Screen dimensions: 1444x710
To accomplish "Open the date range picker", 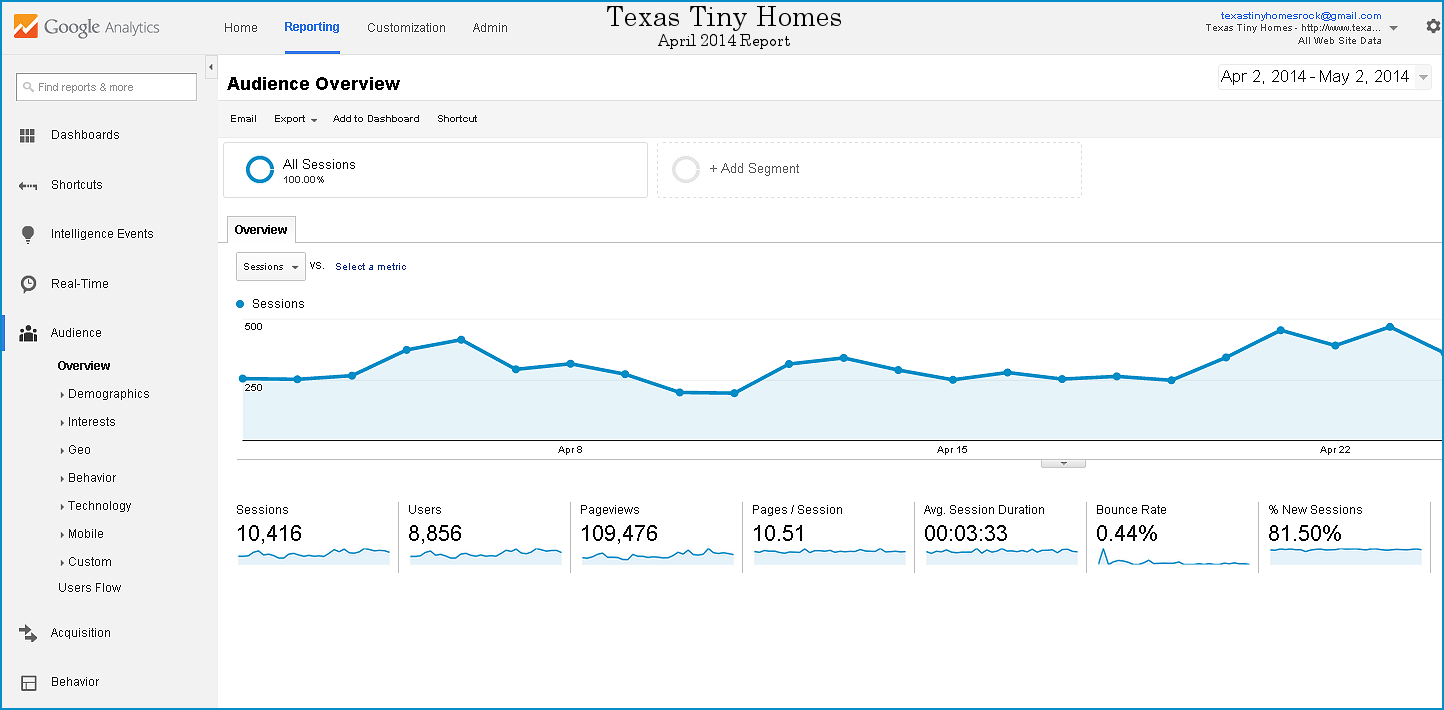I will pos(1324,77).
